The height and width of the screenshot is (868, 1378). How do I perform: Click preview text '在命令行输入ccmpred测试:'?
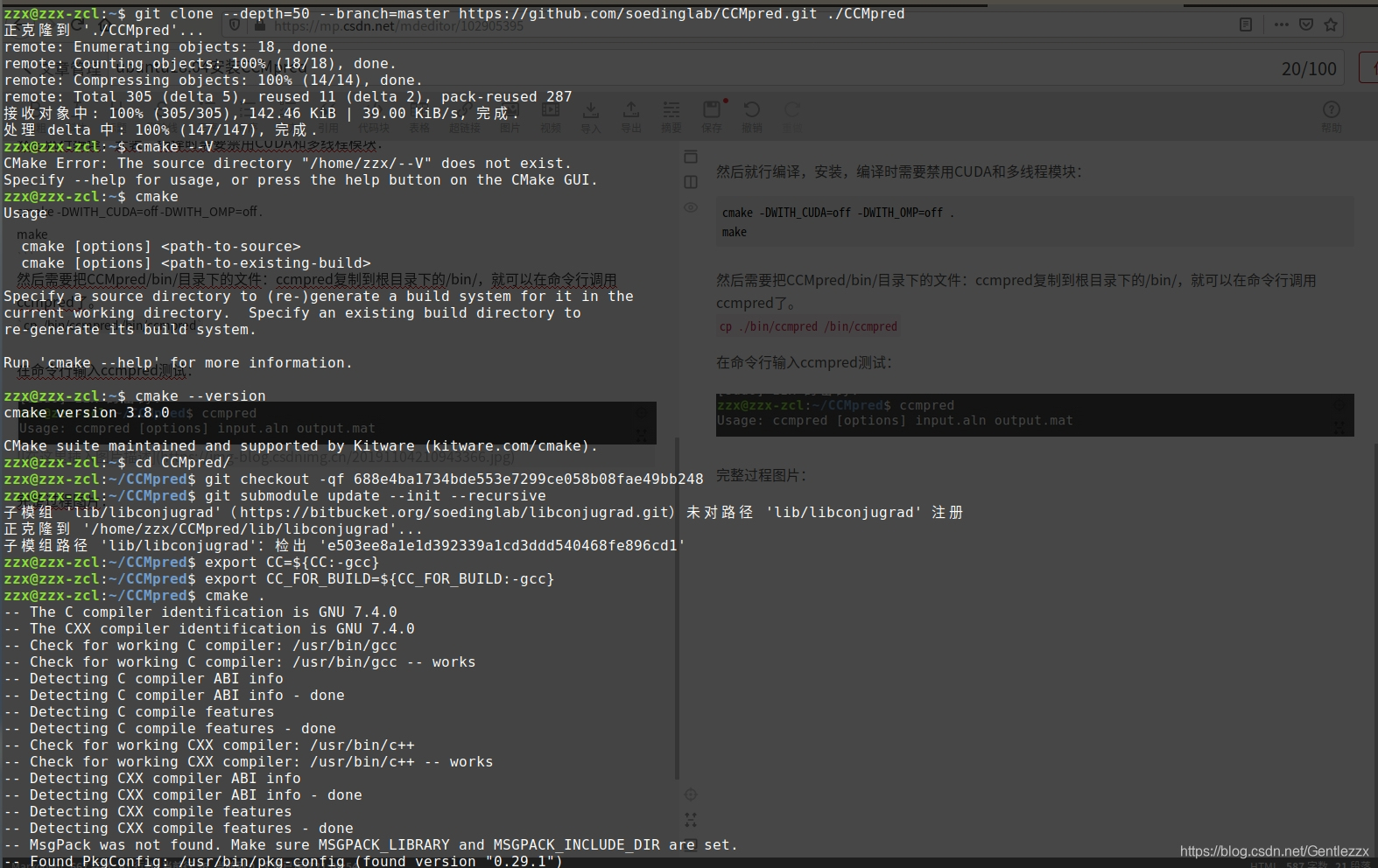(804, 362)
